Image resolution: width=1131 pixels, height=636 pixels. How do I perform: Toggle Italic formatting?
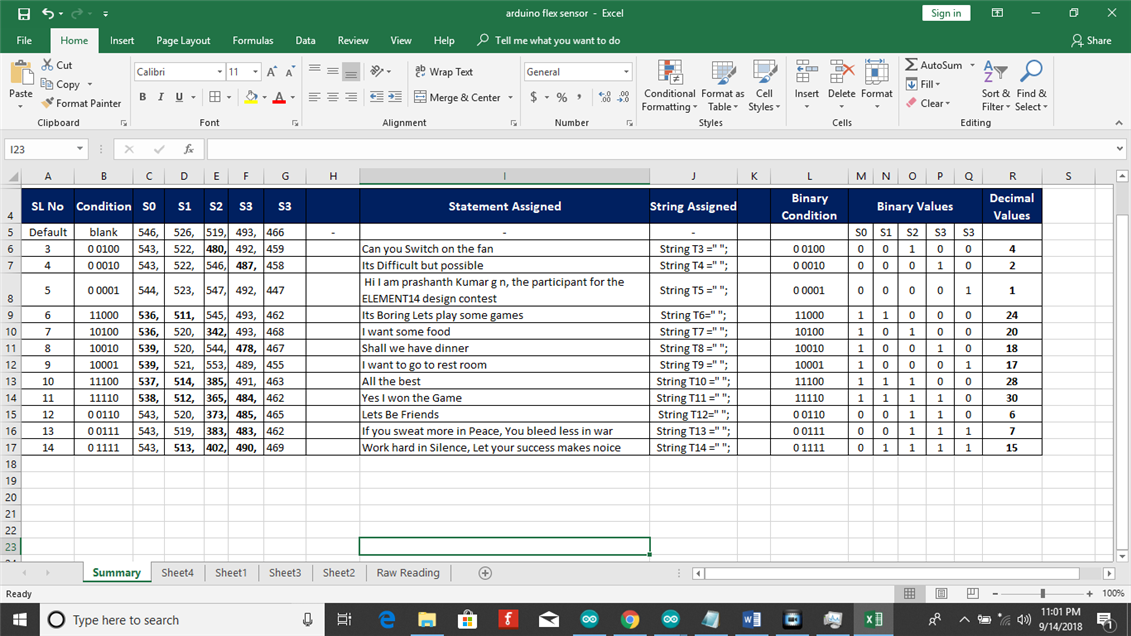[160, 97]
